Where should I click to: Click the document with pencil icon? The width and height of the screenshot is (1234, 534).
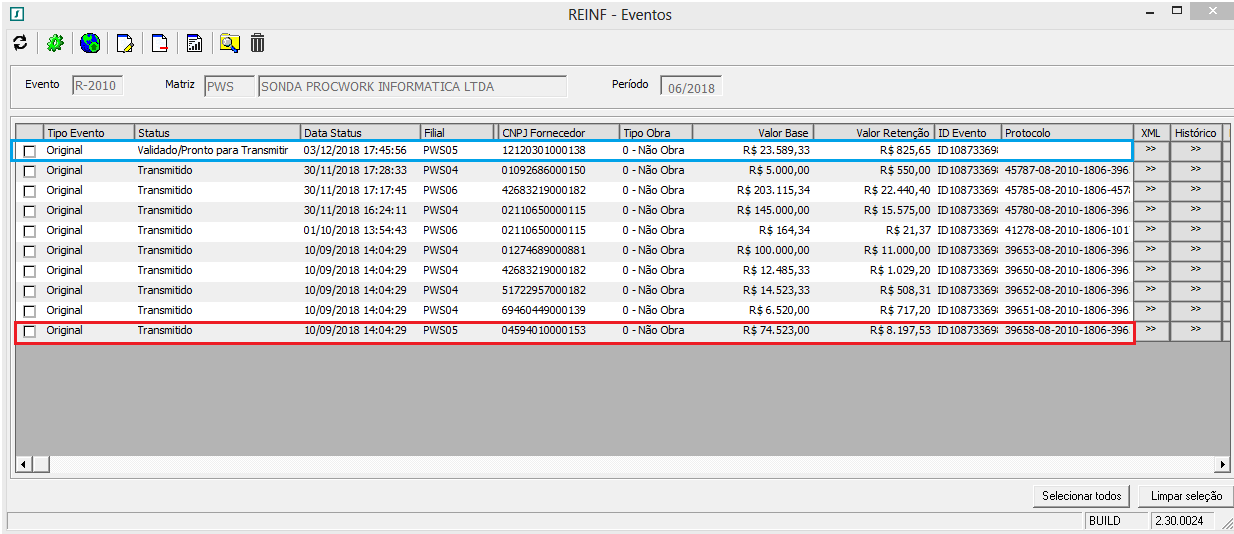[x=125, y=43]
